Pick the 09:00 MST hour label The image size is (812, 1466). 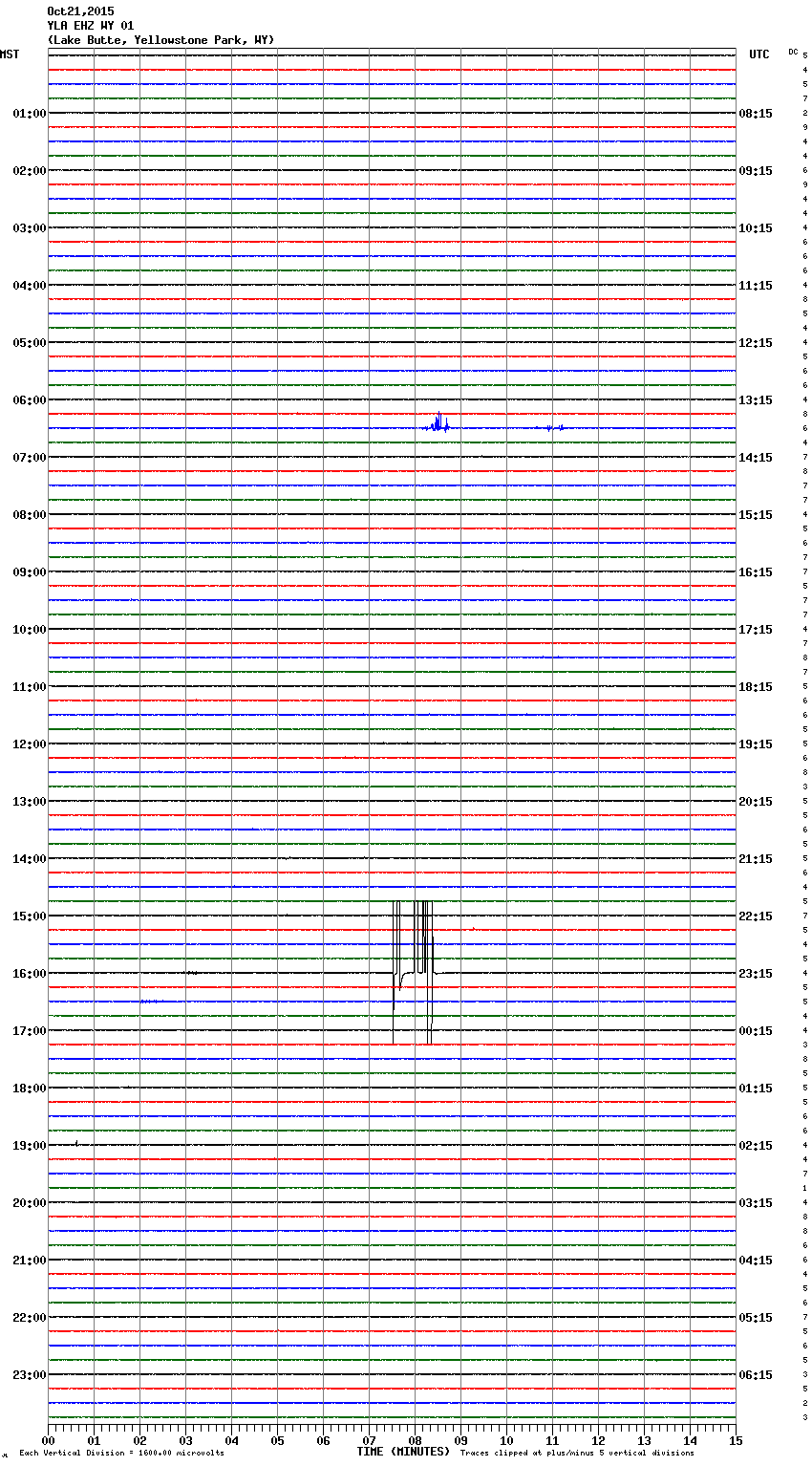click(x=30, y=572)
